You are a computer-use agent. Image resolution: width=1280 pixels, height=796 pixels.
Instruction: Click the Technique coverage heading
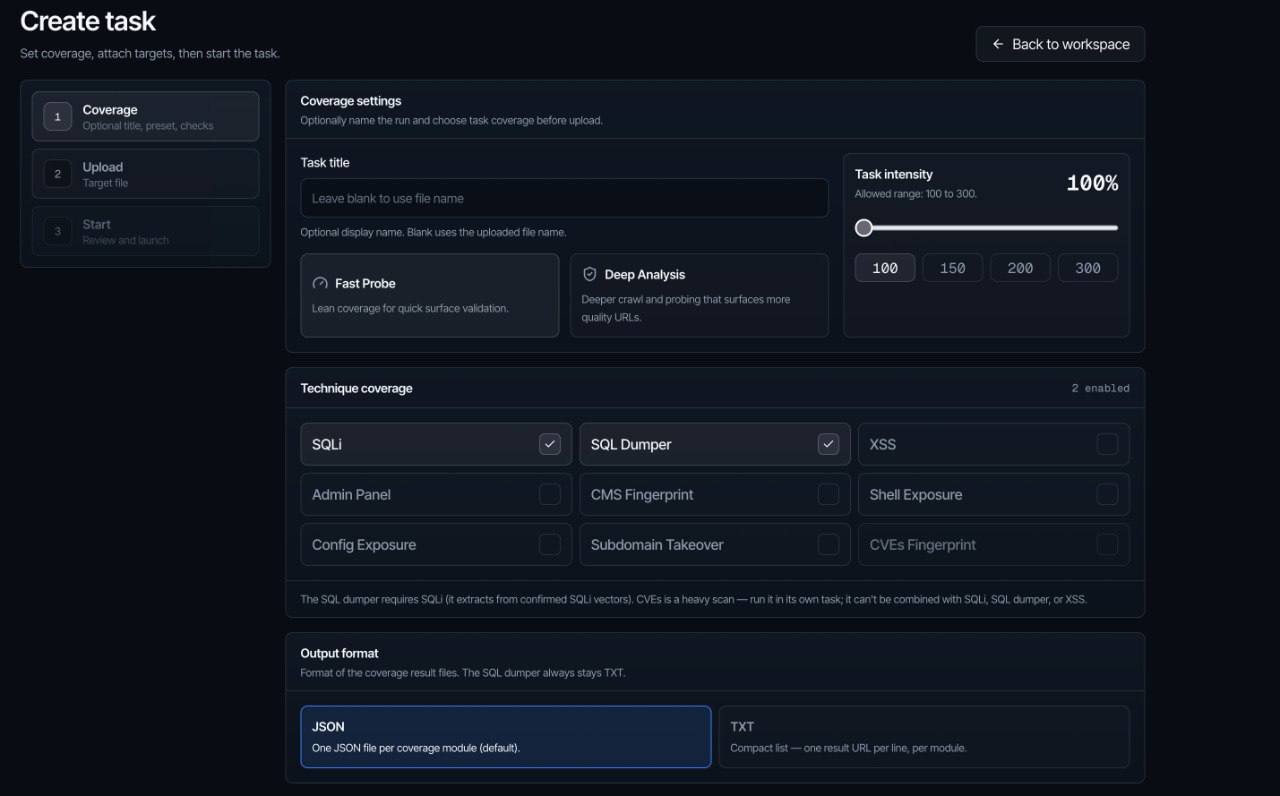click(356, 388)
